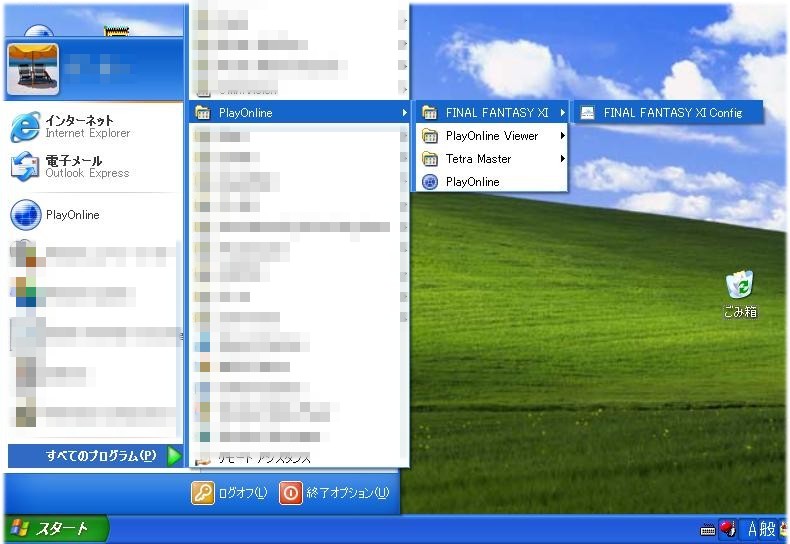Expand the PlayOnline Viewer submenu arrow
Viewport: 790px width, 544px height.
click(x=562, y=136)
